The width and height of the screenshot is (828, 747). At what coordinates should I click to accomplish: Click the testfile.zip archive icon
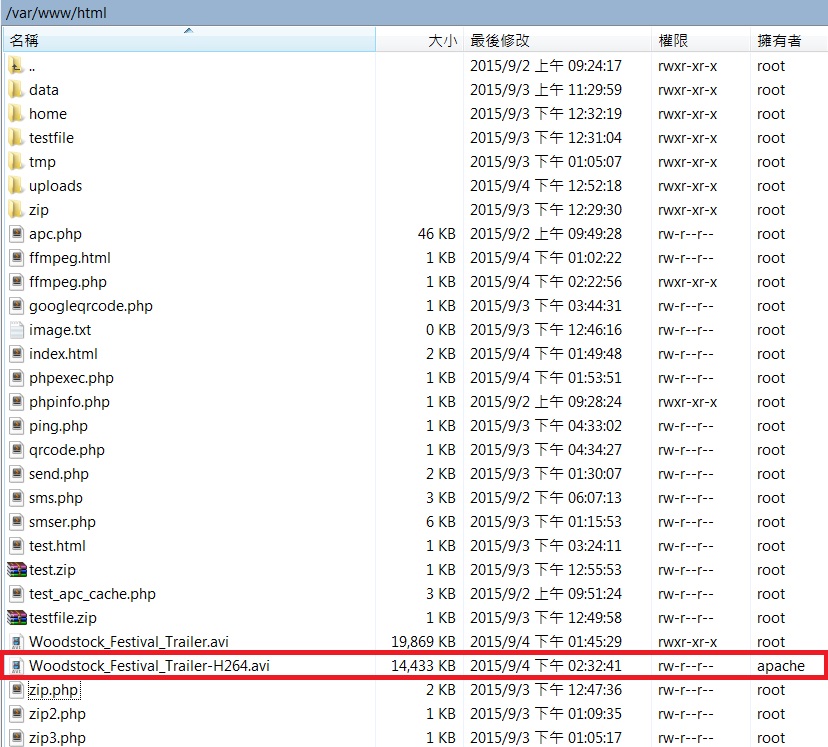[17, 618]
